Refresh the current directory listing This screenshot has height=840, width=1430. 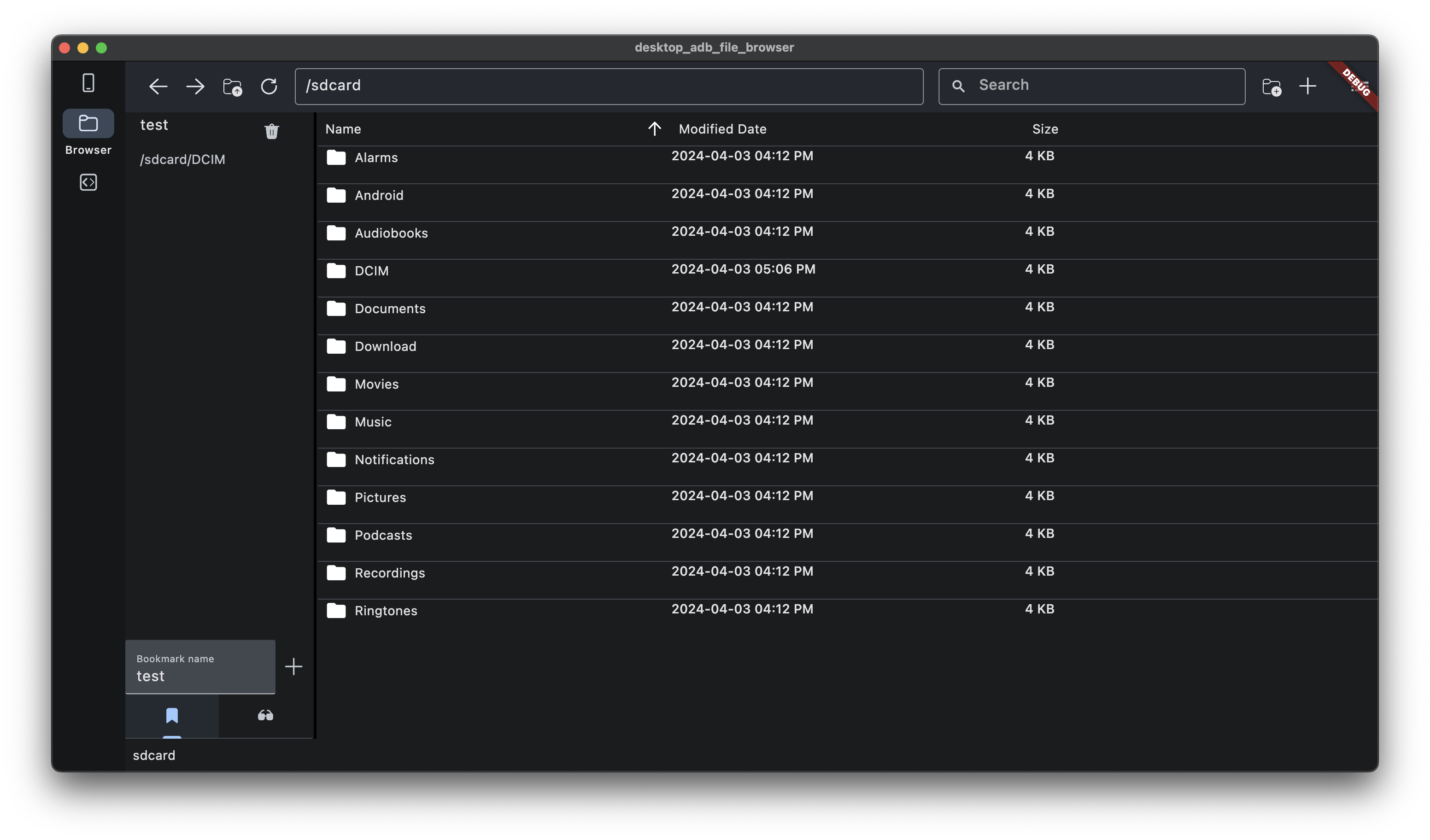pos(269,86)
